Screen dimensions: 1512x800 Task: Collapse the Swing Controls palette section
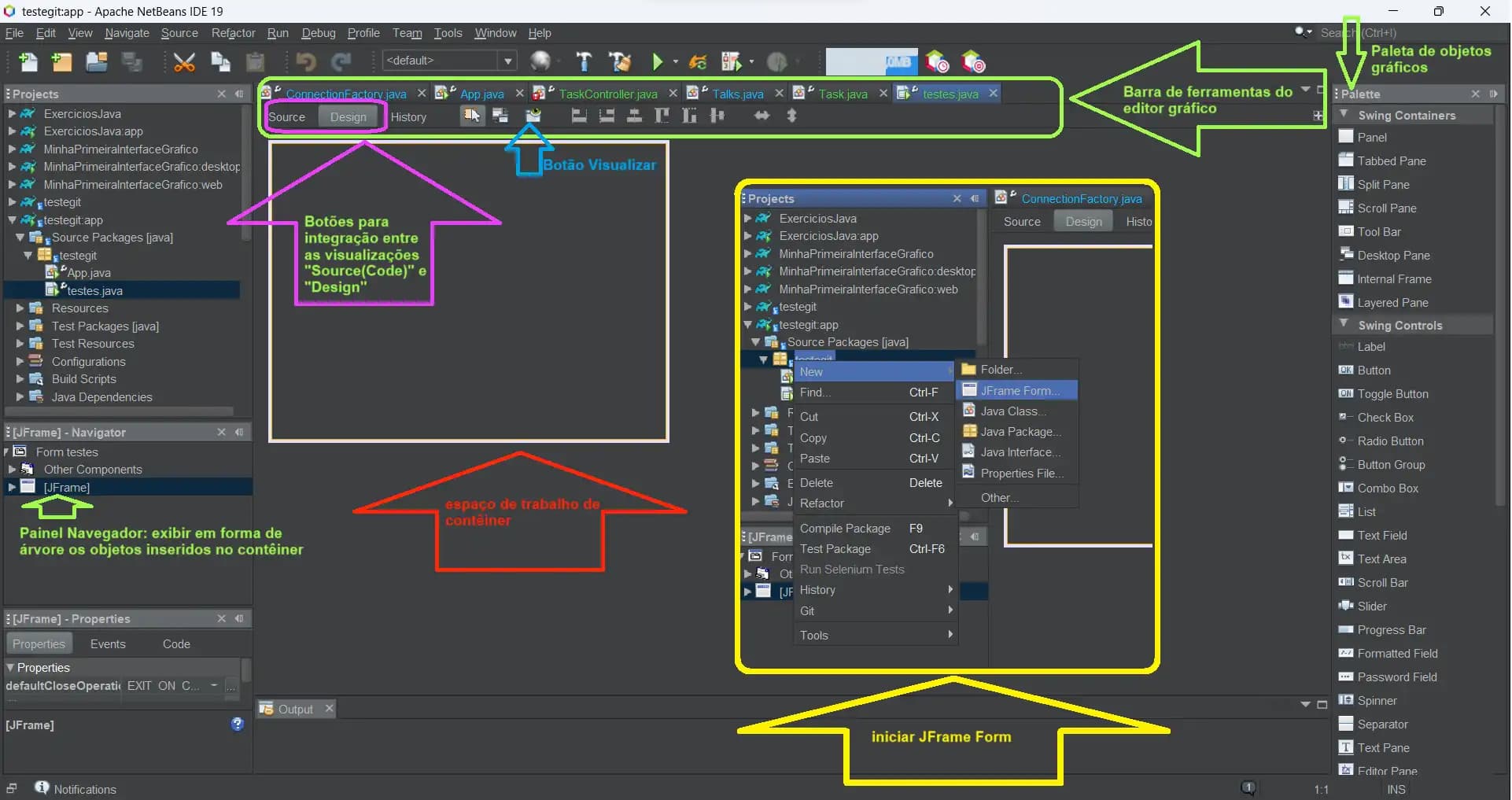click(x=1344, y=325)
